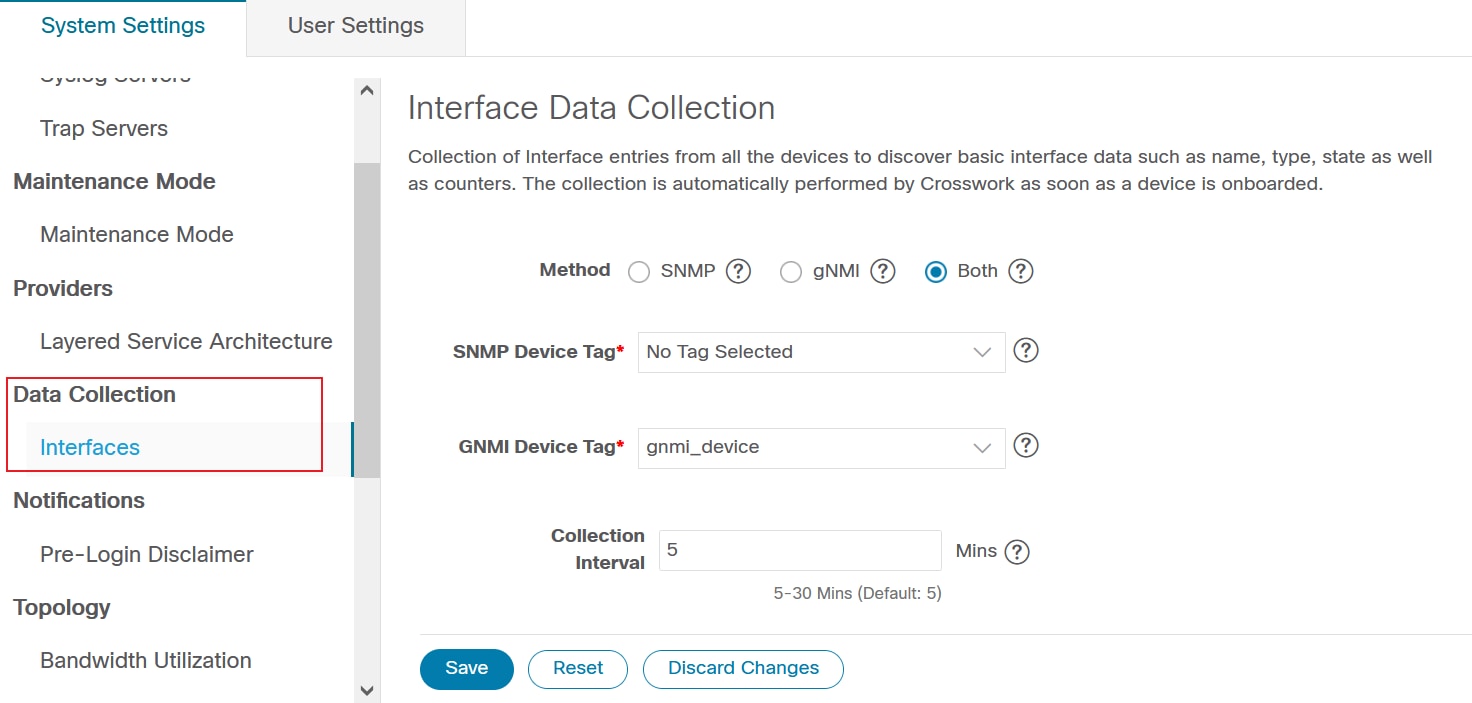Open the GNMI Device Tag dropdown
Screen dimensions: 1472x703
pyautogui.click(x=821, y=447)
